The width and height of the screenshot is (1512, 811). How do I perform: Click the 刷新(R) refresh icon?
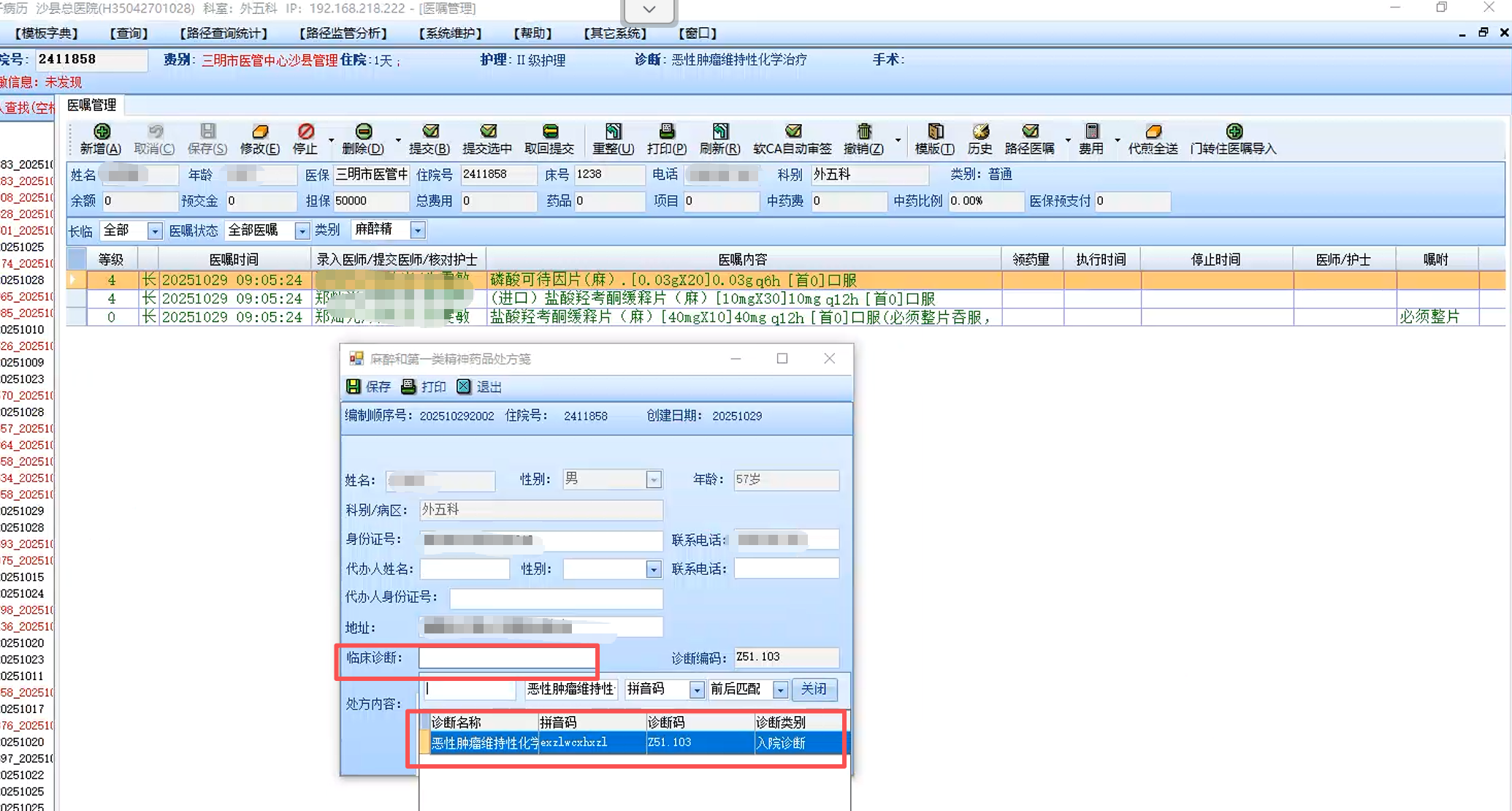[720, 132]
